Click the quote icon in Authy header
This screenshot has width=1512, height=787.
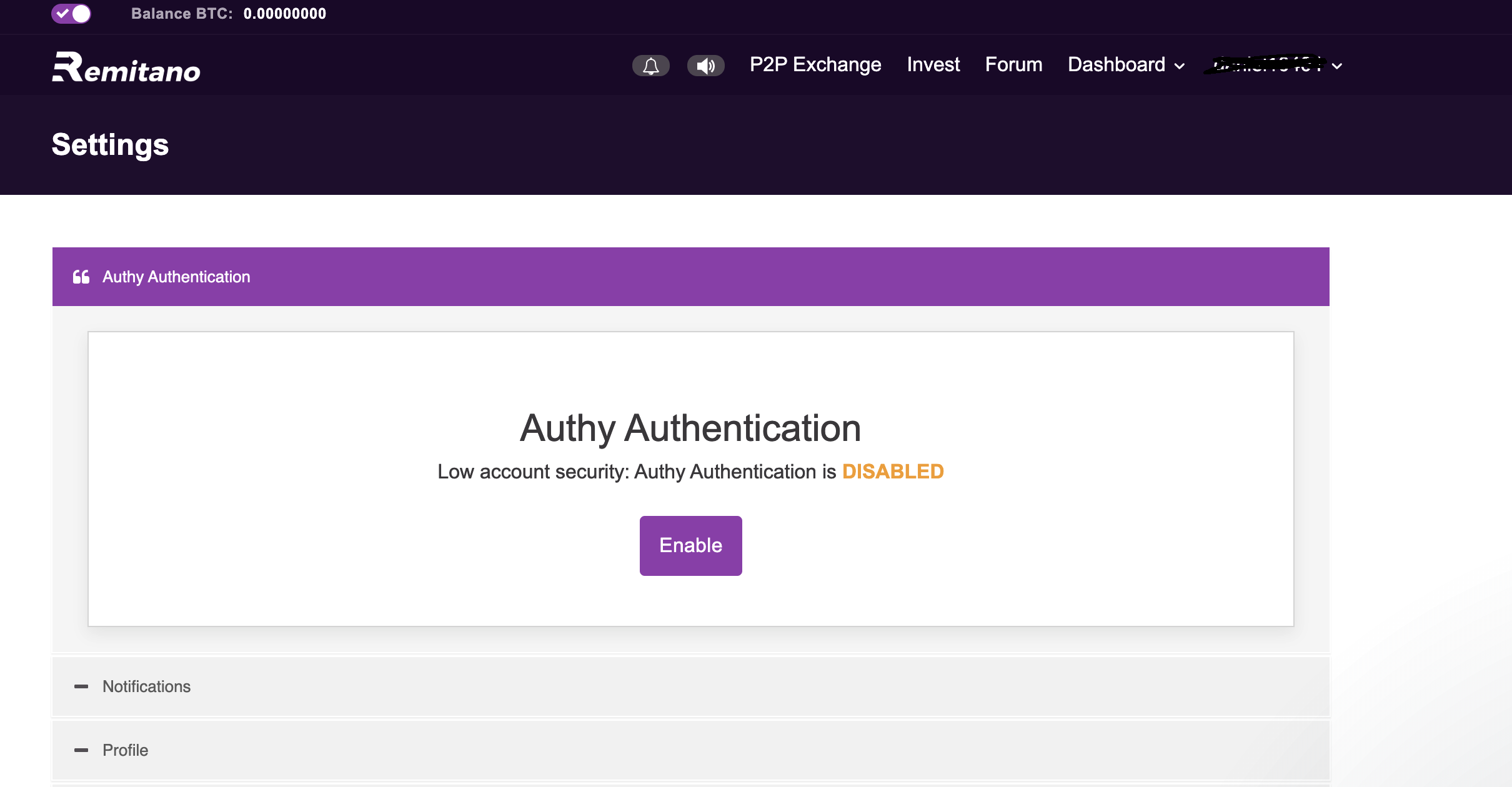[81, 277]
